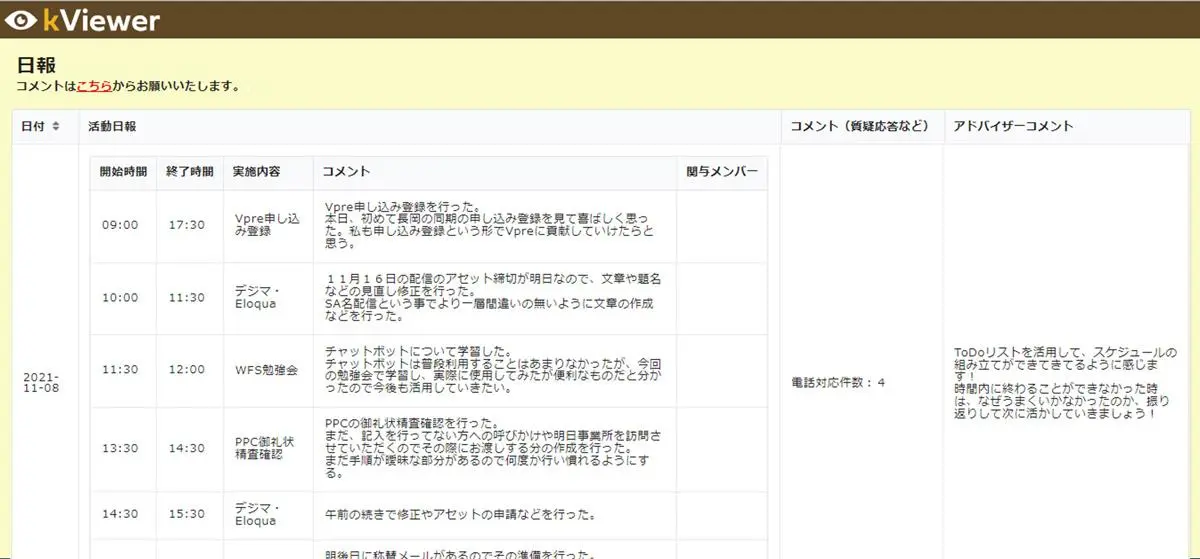Click the 終了時間 header in inner table
The width and height of the screenshot is (1200, 559).
coord(189,172)
